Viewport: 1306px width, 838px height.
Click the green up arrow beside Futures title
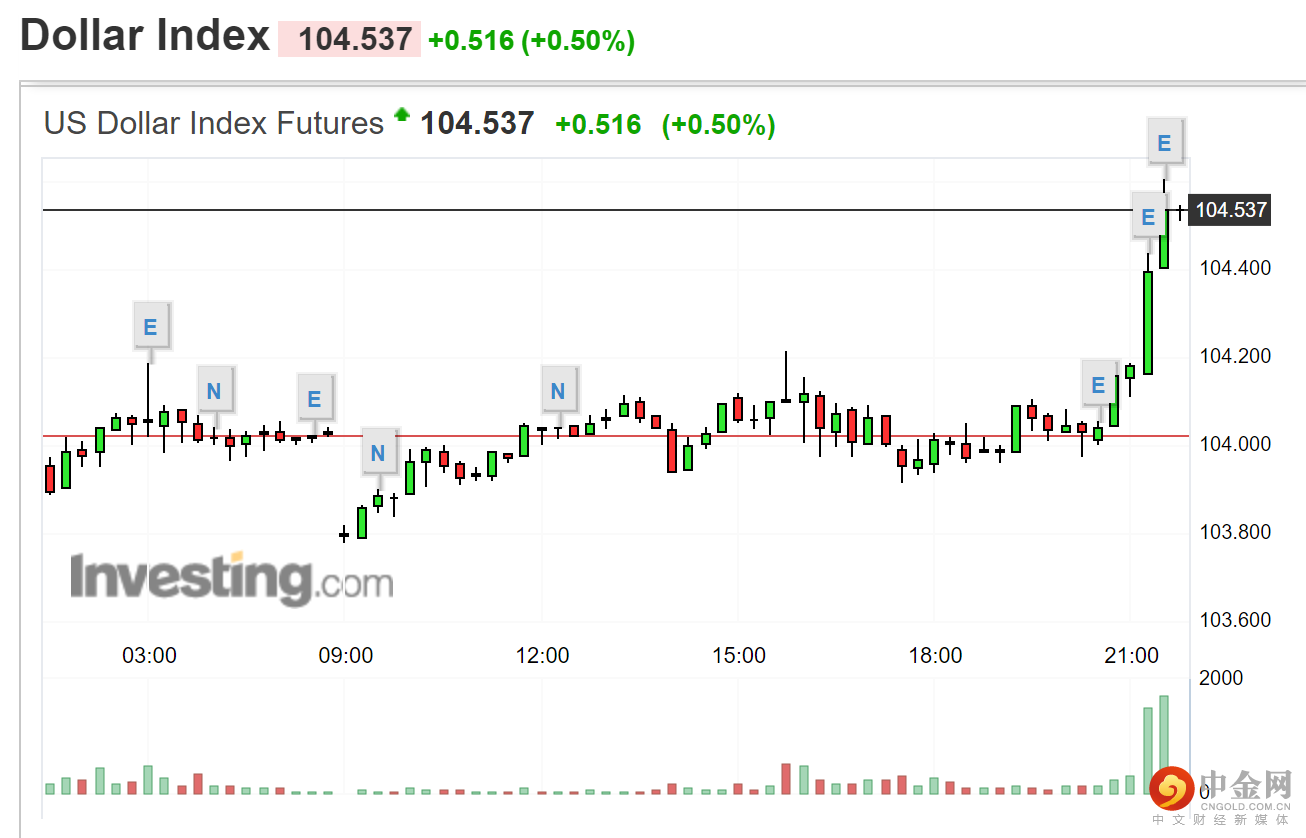tap(402, 115)
